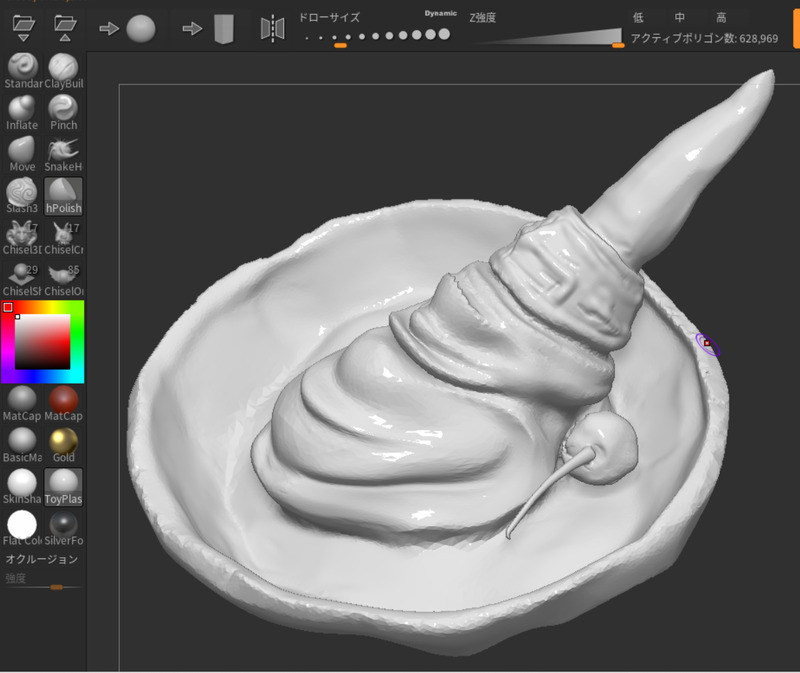This screenshot has height=673, width=800.
Task: Toggle the symmetry mirror icon
Action: pyautogui.click(x=272, y=29)
